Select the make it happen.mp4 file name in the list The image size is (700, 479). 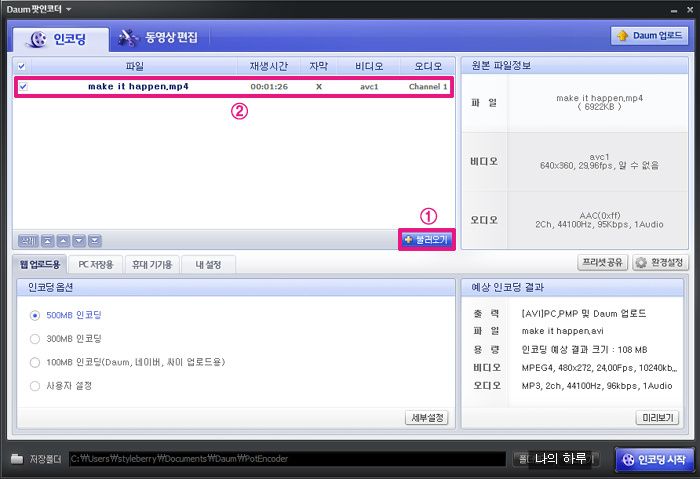pyautogui.click(x=138, y=87)
